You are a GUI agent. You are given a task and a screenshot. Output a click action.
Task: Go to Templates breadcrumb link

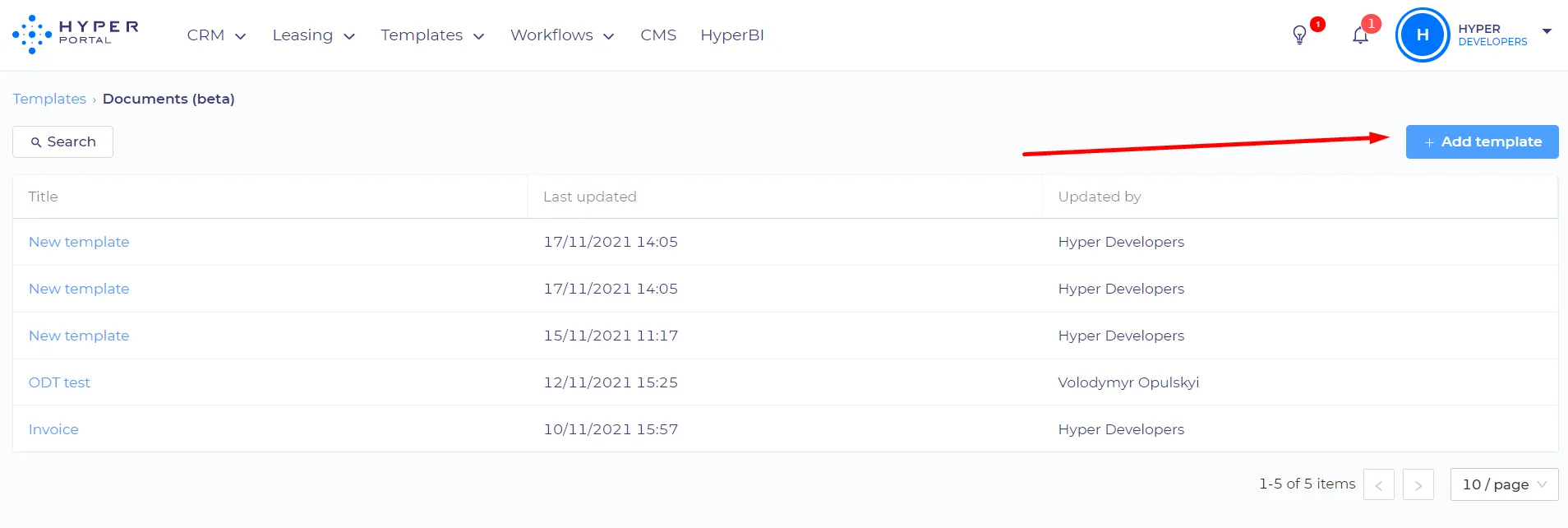(49, 99)
